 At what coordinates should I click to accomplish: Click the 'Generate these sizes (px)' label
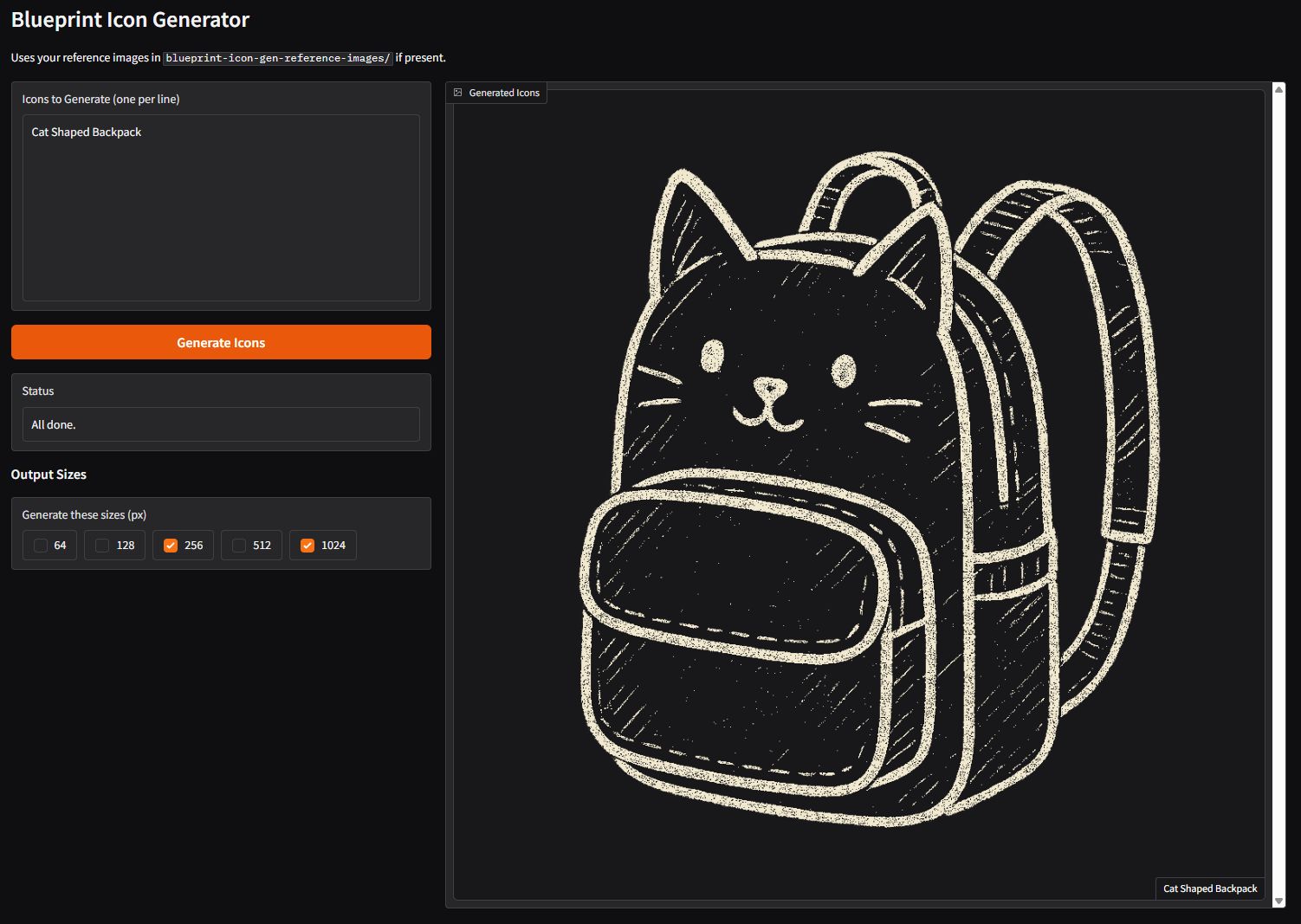84,514
